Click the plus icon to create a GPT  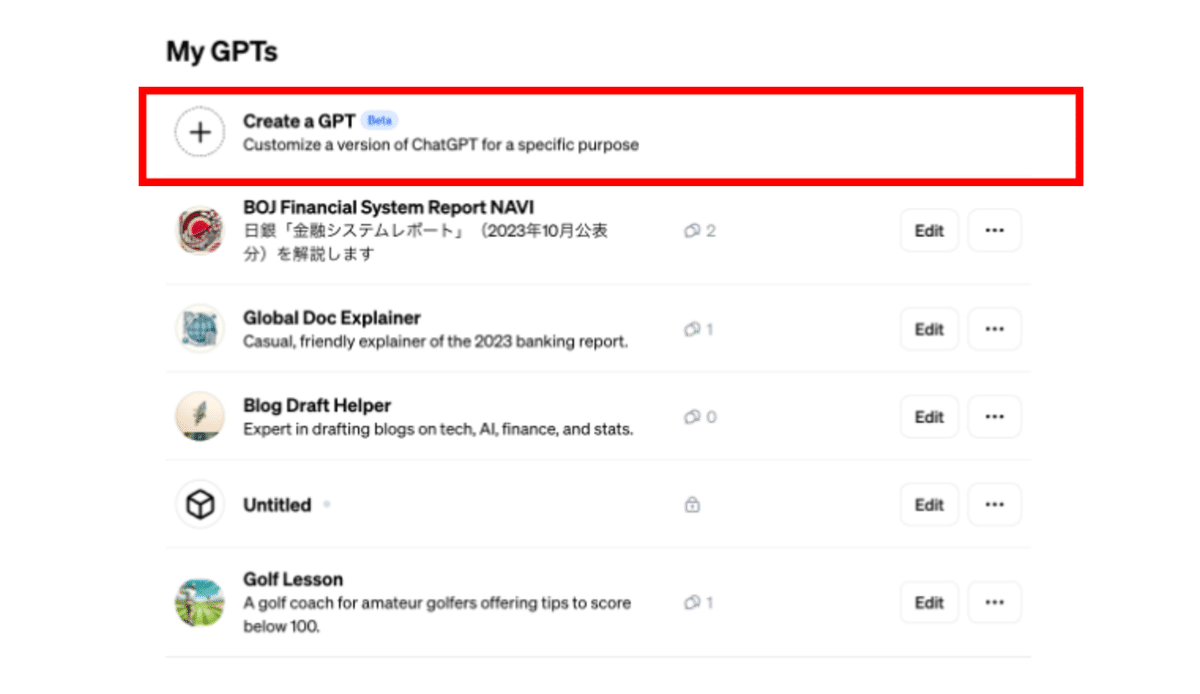pos(200,131)
